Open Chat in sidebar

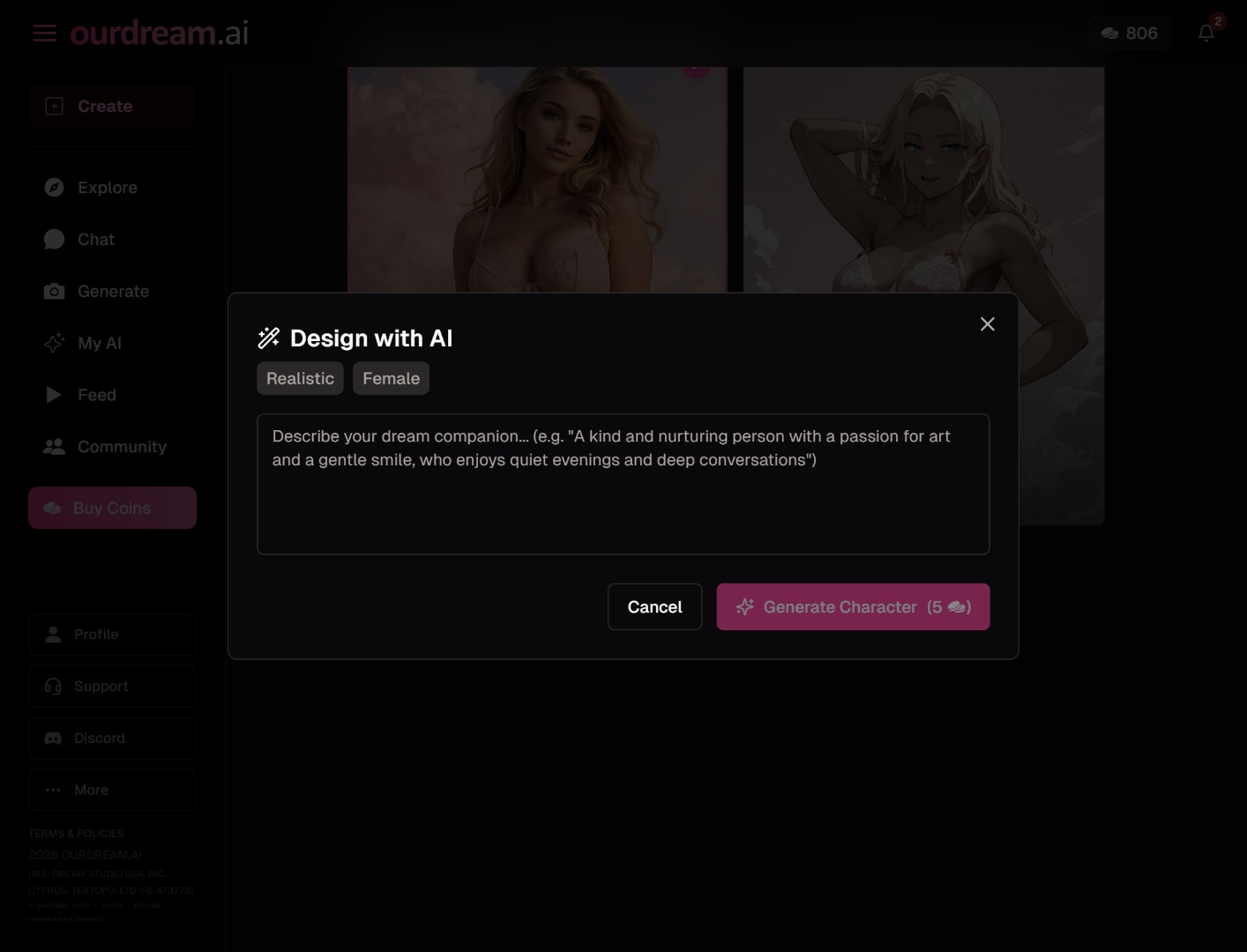tap(112, 239)
